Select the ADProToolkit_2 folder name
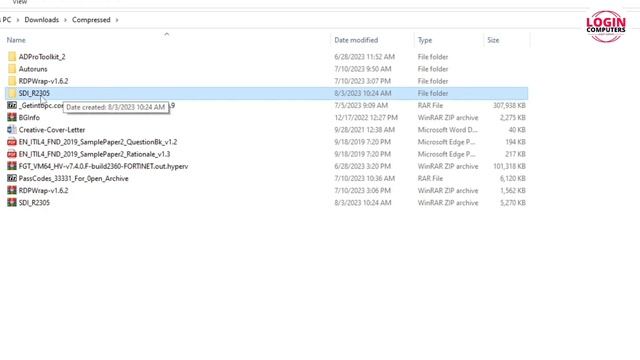 pos(42,57)
